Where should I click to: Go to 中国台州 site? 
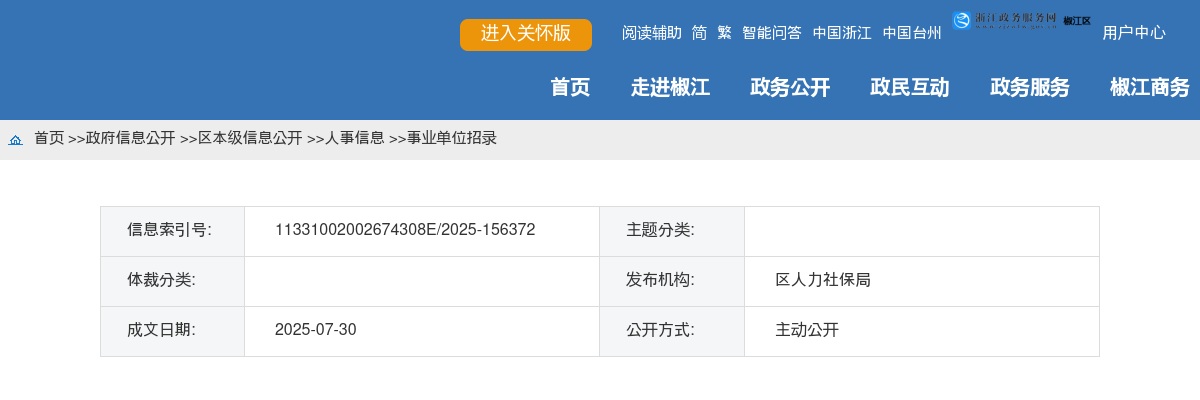pos(911,33)
